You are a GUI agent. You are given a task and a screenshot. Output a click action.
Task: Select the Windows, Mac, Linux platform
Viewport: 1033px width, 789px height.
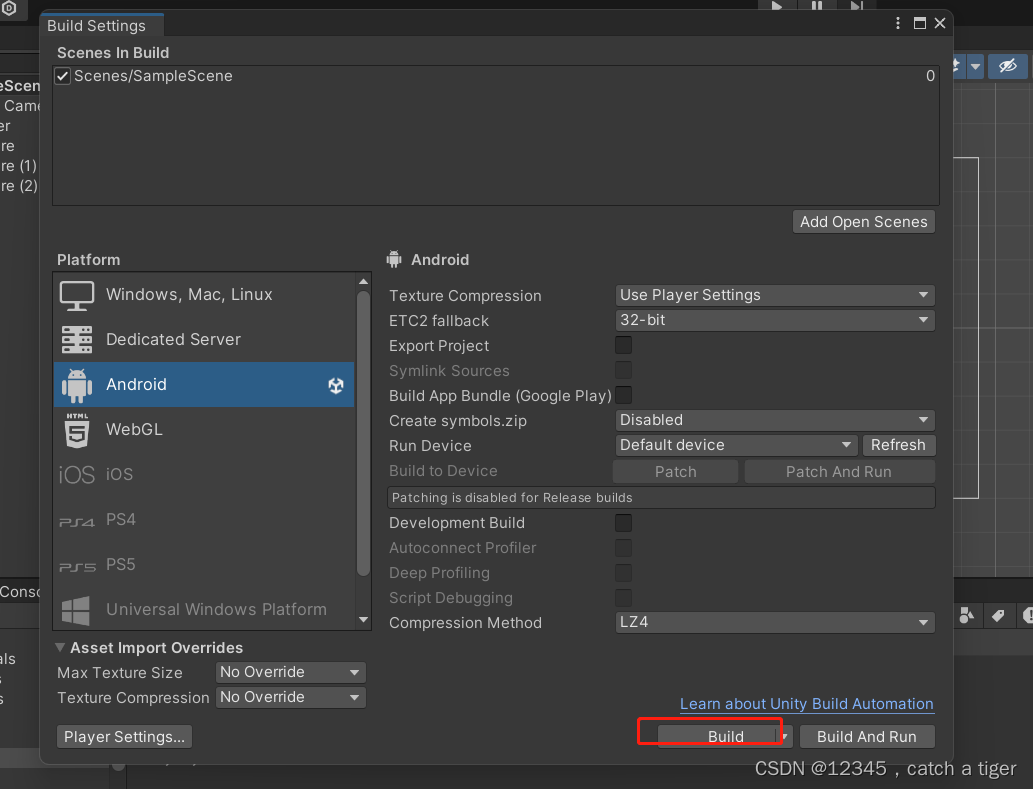[x=189, y=295]
